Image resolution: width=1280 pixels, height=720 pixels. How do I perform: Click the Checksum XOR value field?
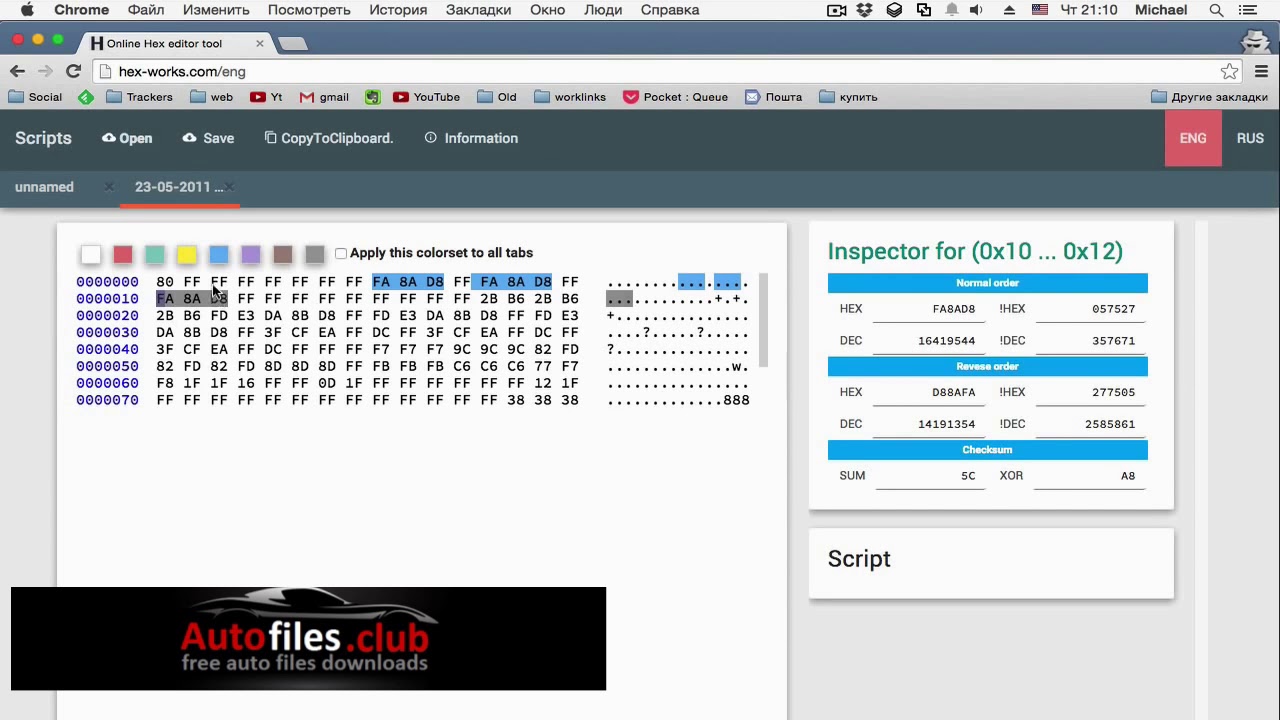click(1090, 476)
